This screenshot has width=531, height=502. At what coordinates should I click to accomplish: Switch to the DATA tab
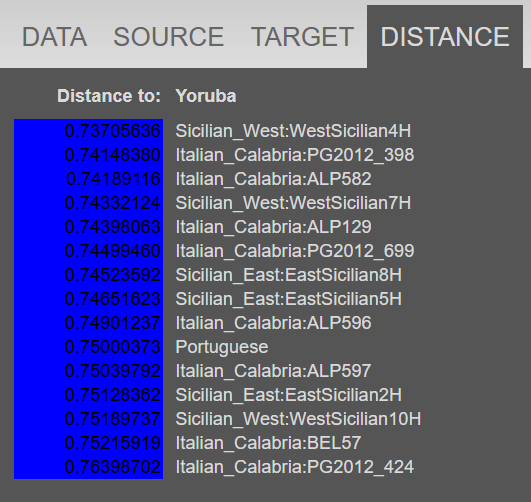tap(55, 37)
